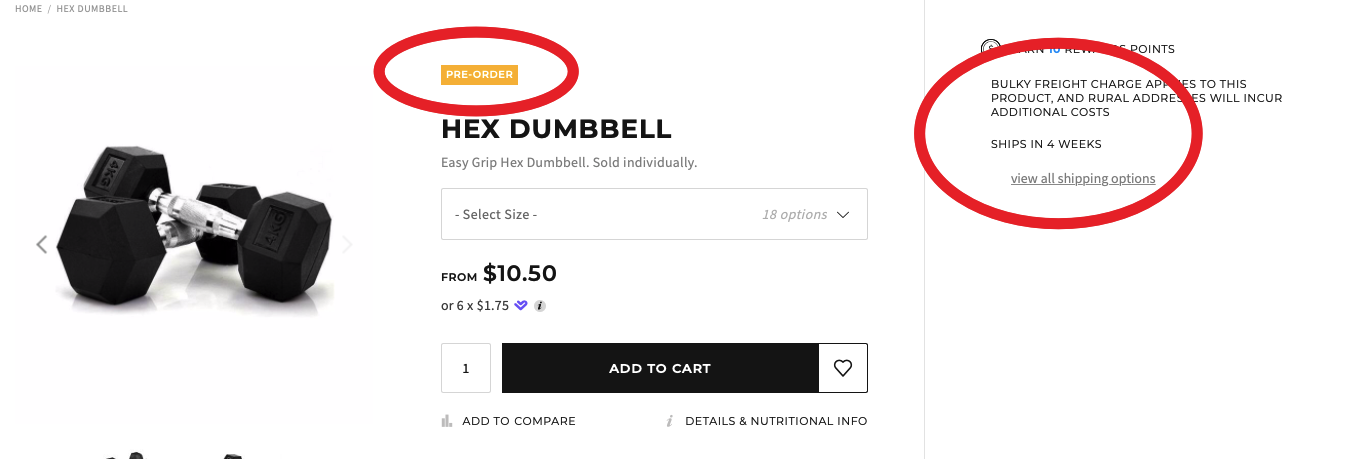This screenshot has width=1353, height=459.
Task: Click the '18 options' text in size selector
Action: click(794, 214)
